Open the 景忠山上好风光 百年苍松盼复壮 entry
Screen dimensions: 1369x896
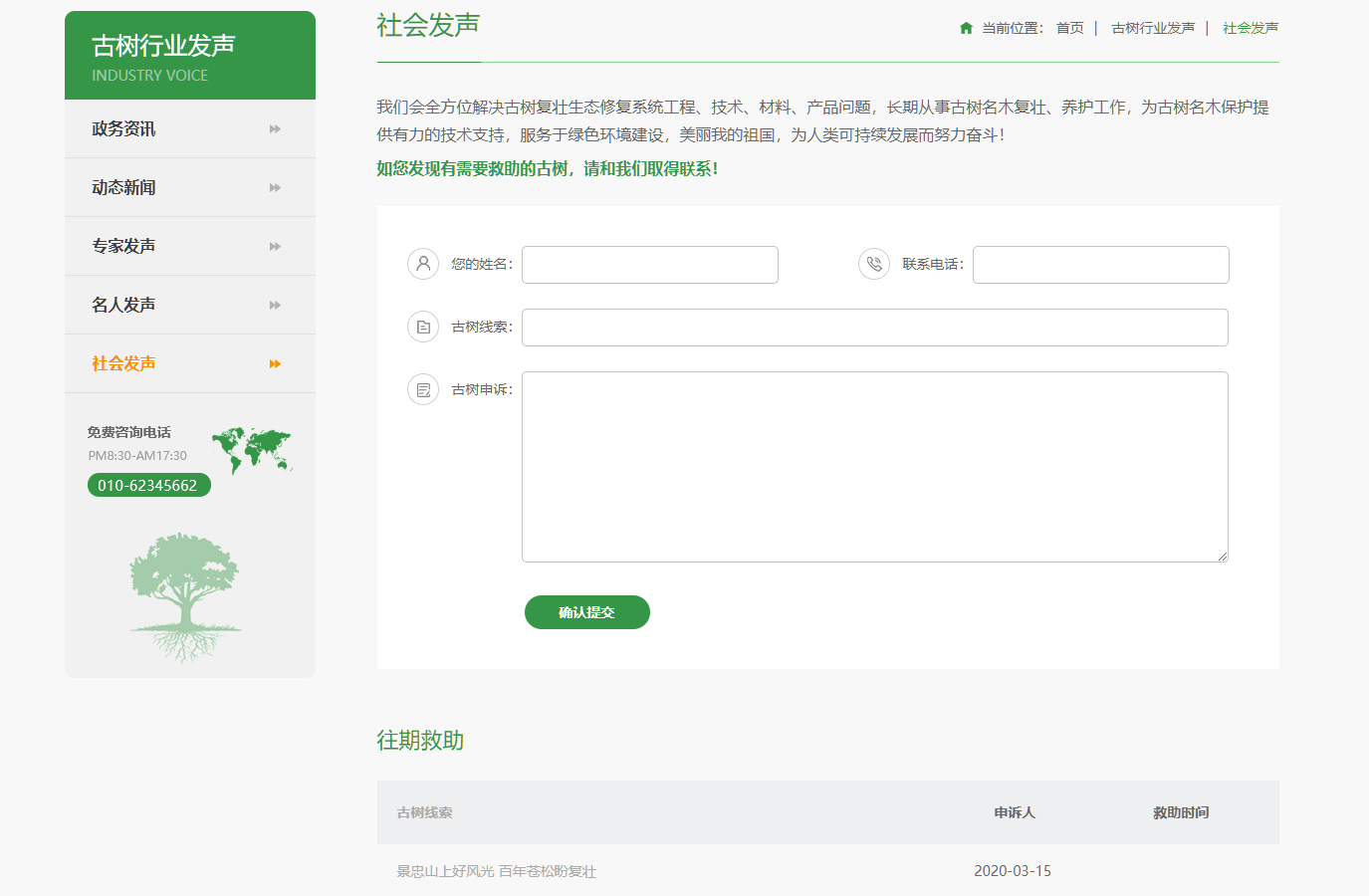click(x=497, y=871)
